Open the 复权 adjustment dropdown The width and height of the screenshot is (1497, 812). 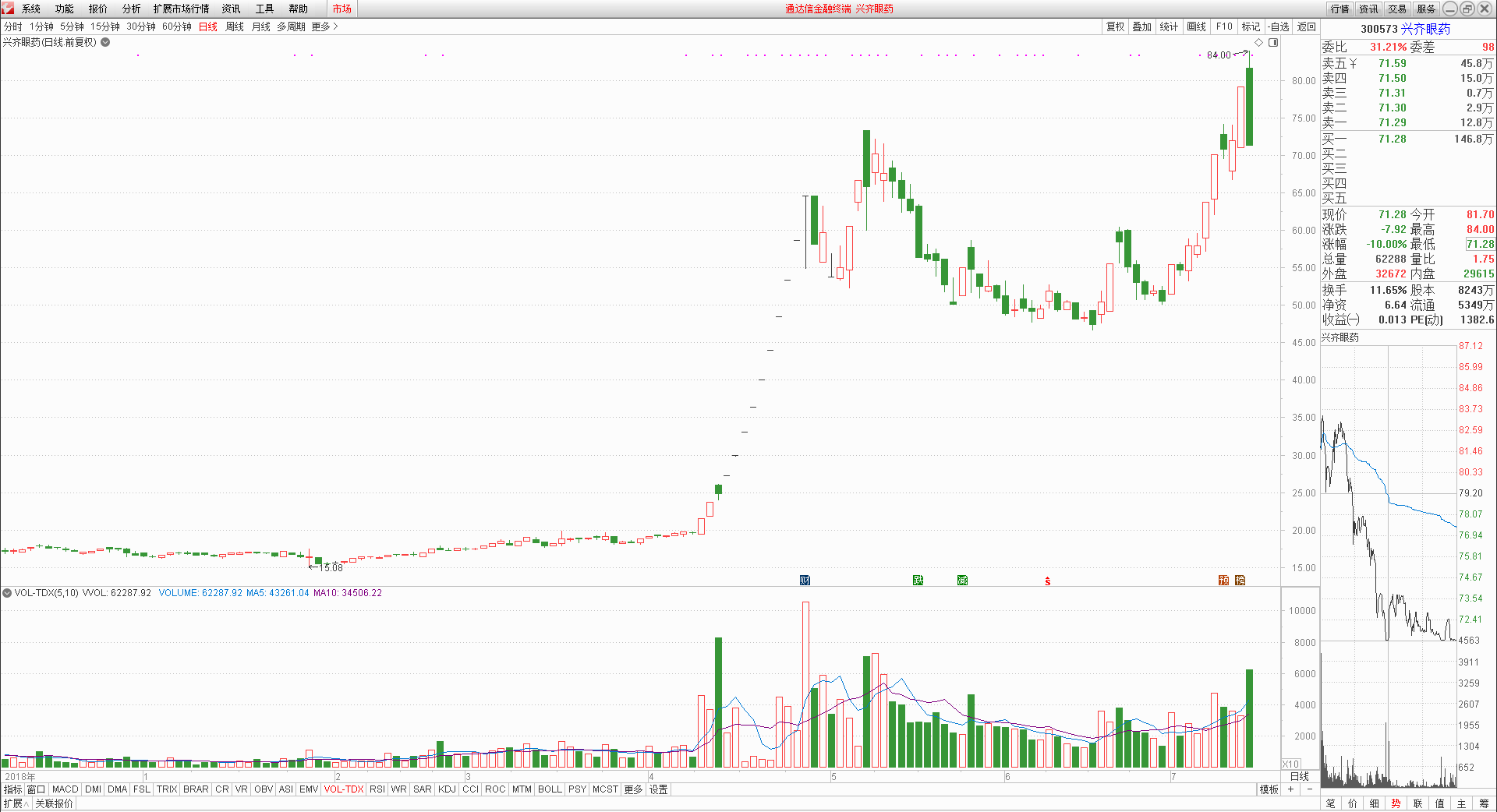coord(1116,26)
